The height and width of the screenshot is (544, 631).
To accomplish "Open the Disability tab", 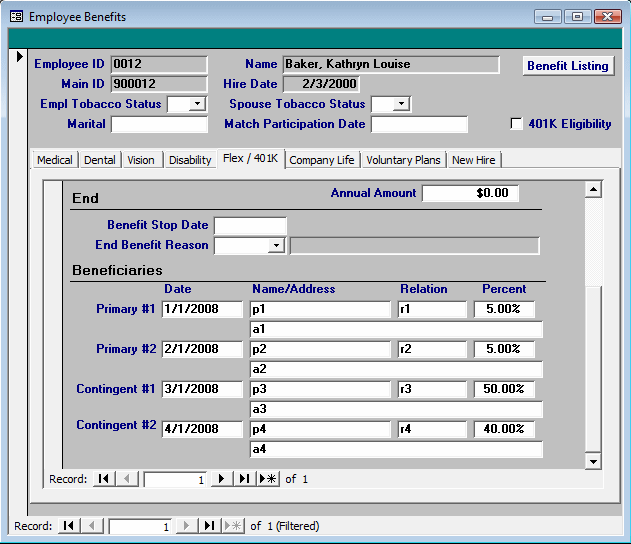I will (190, 160).
